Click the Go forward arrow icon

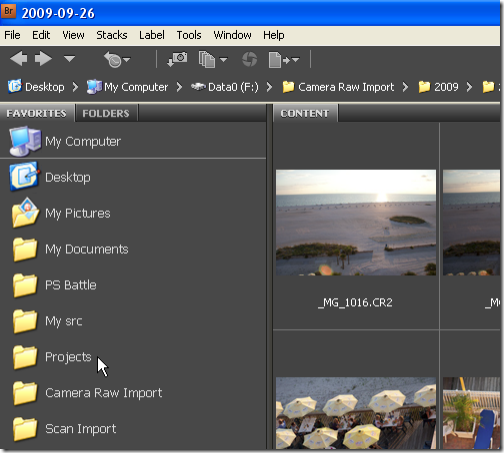tap(44, 59)
